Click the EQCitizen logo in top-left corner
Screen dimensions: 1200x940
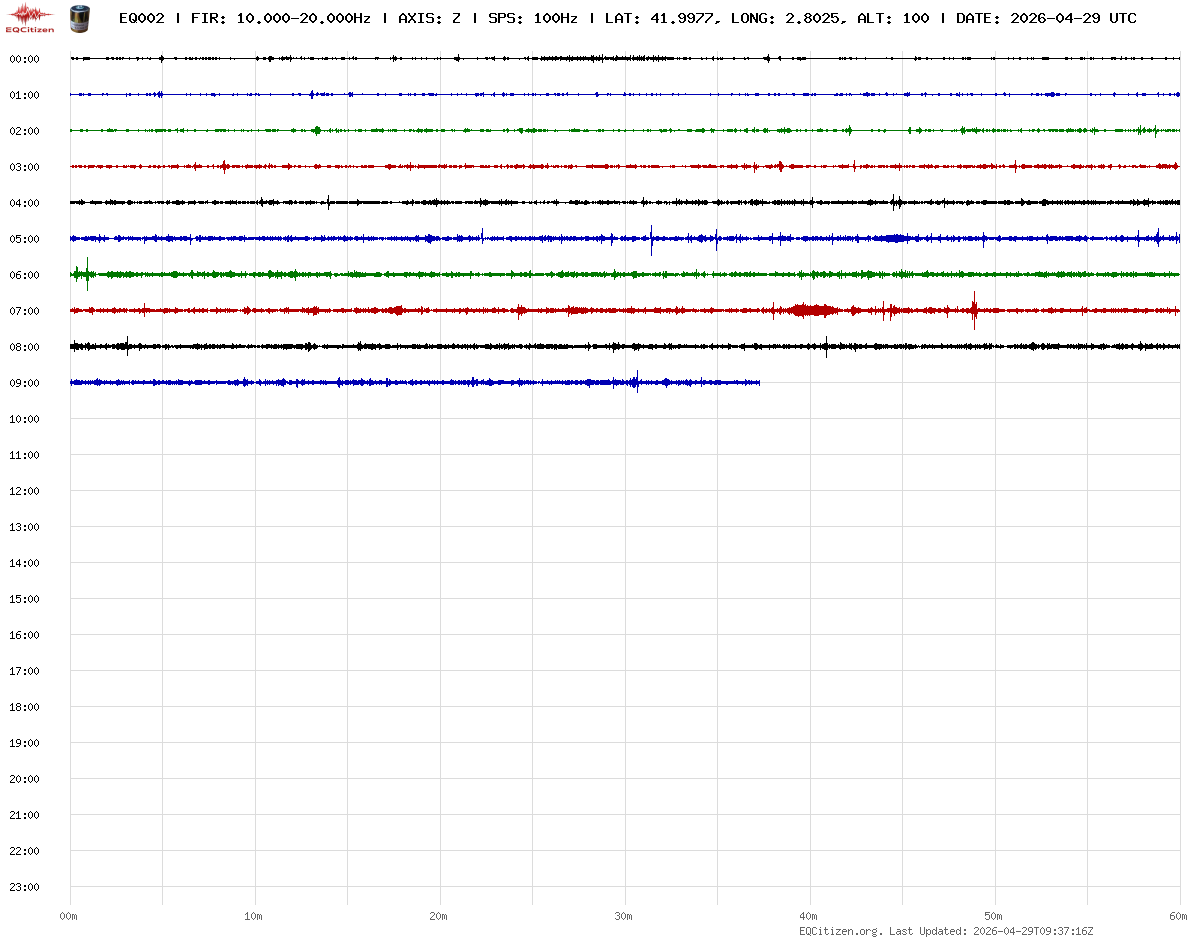31,17
